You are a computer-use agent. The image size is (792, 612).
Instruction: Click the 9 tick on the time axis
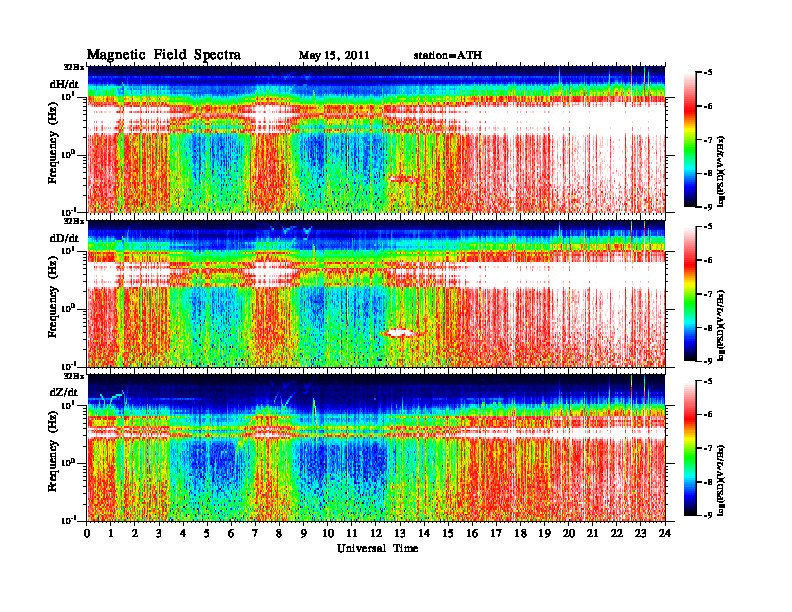coord(304,533)
